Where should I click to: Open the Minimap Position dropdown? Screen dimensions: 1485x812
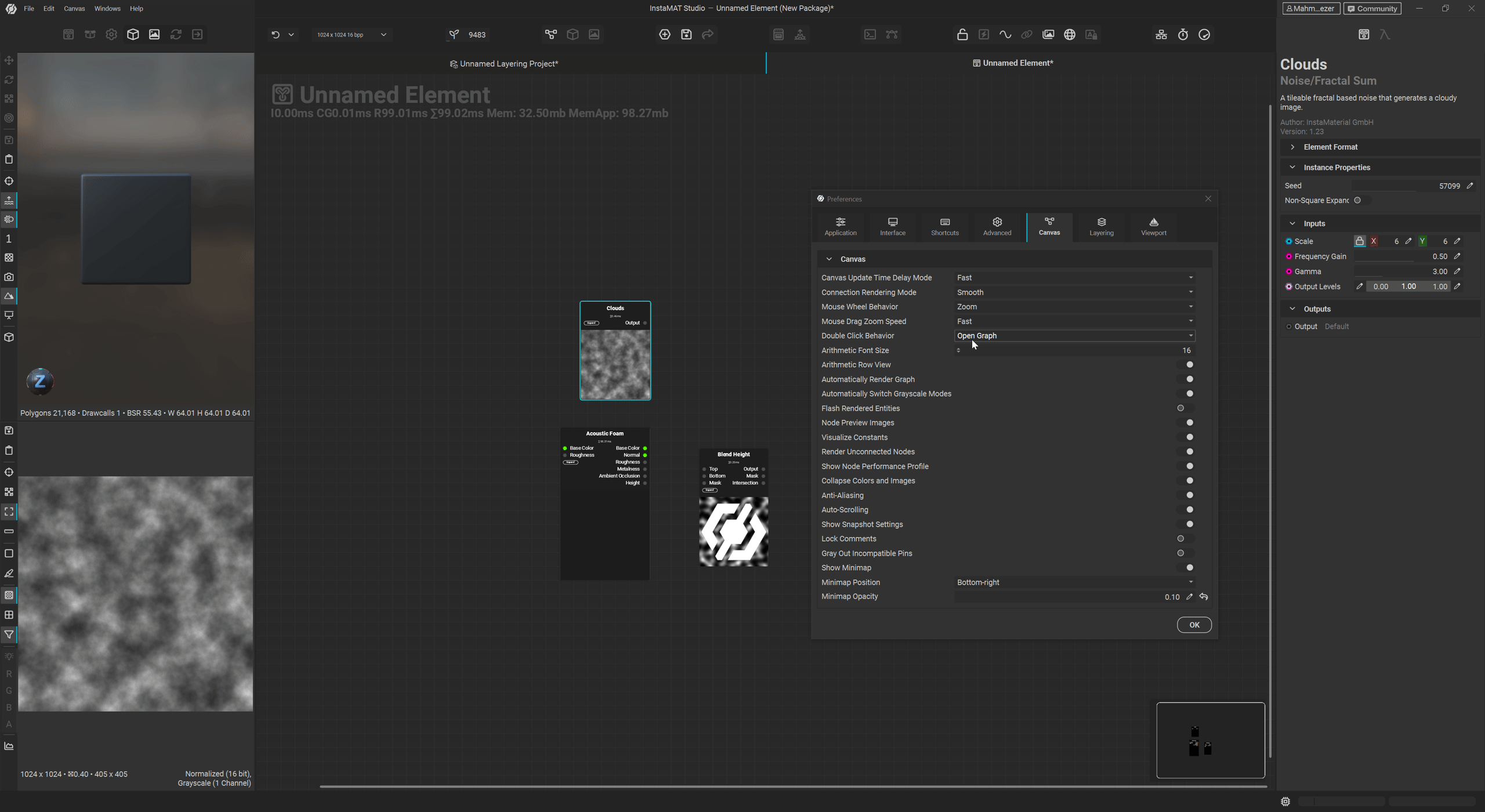[1074, 582]
